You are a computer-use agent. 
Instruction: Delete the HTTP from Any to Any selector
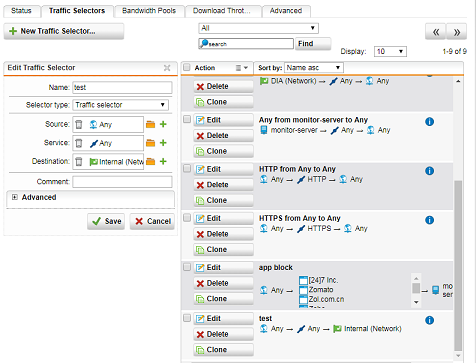[x=223, y=185]
